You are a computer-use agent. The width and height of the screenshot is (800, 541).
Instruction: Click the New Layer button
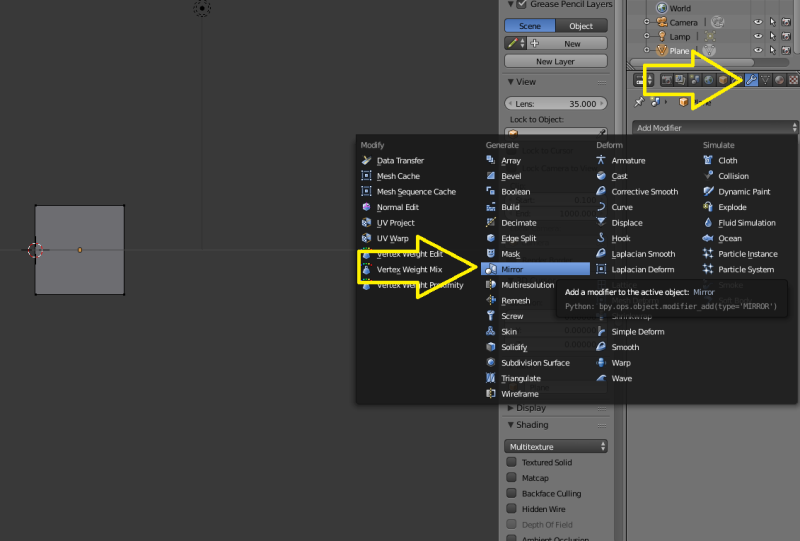click(x=556, y=61)
